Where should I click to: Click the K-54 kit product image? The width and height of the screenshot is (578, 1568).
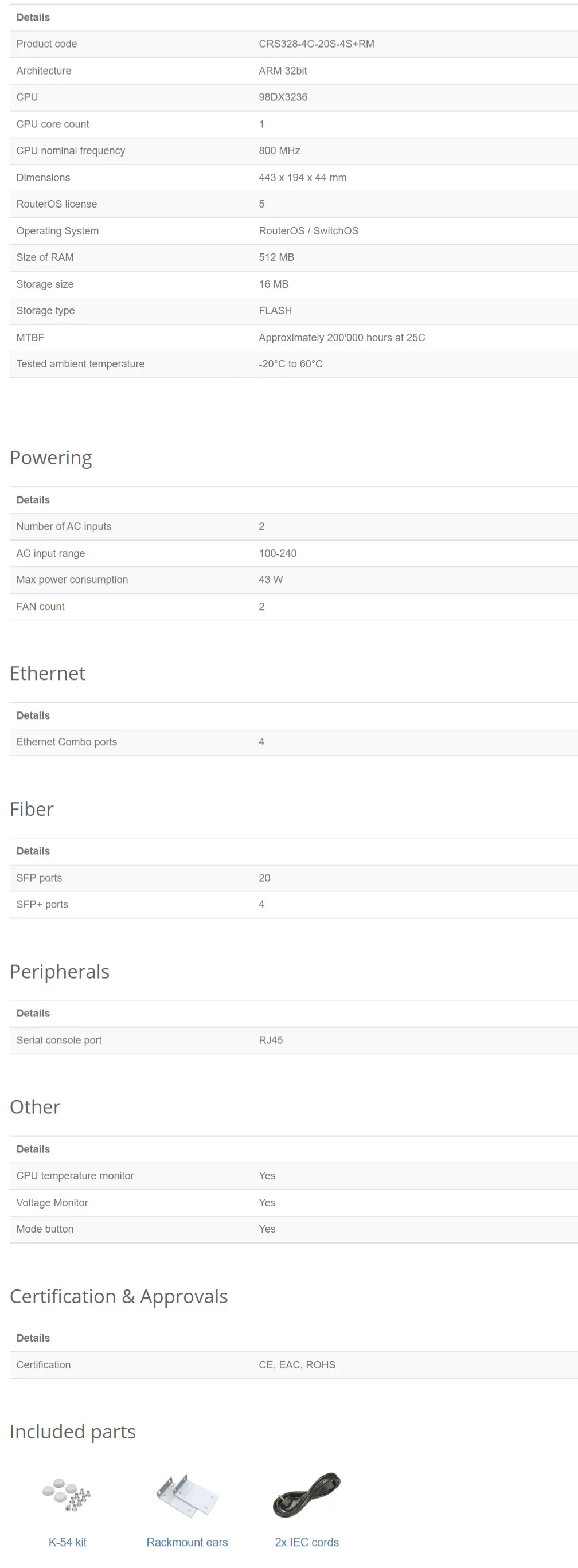tap(67, 1495)
